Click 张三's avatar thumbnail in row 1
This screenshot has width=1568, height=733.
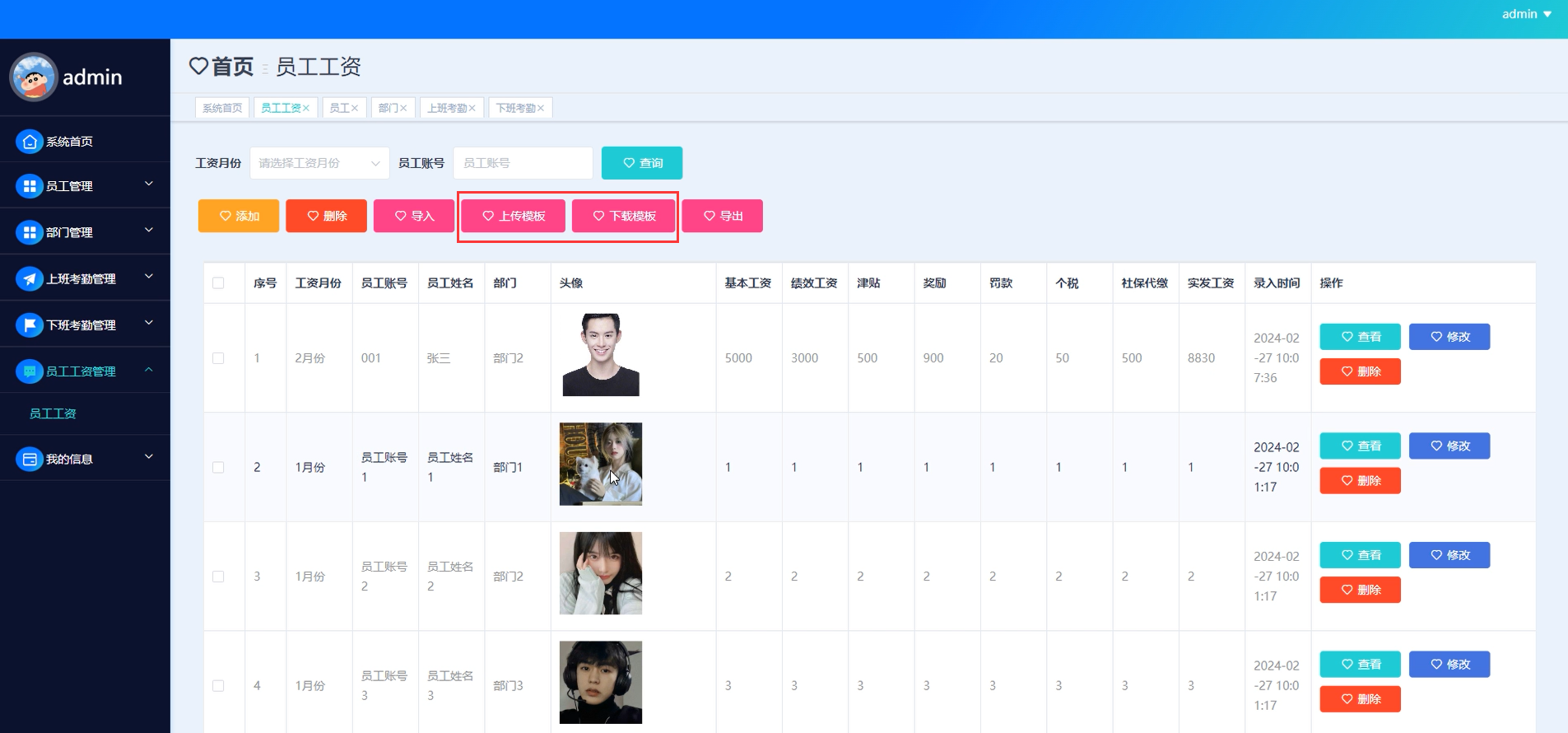[x=601, y=355]
